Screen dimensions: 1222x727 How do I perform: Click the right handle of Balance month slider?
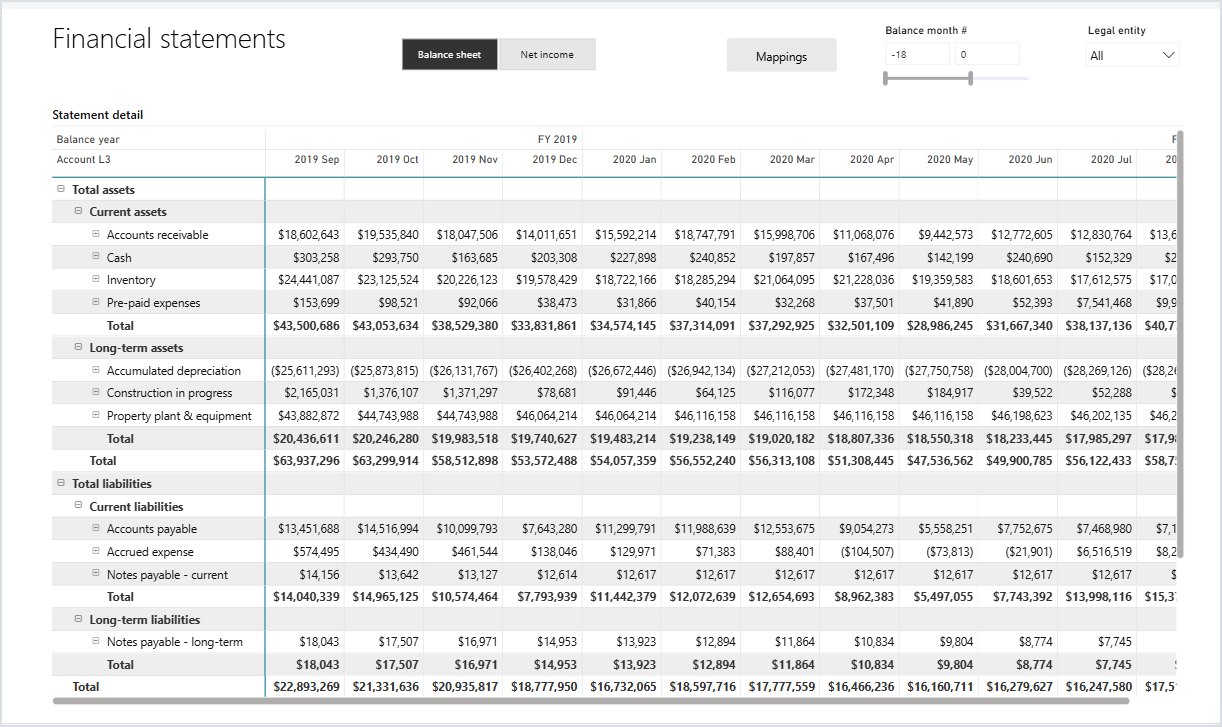[971, 78]
